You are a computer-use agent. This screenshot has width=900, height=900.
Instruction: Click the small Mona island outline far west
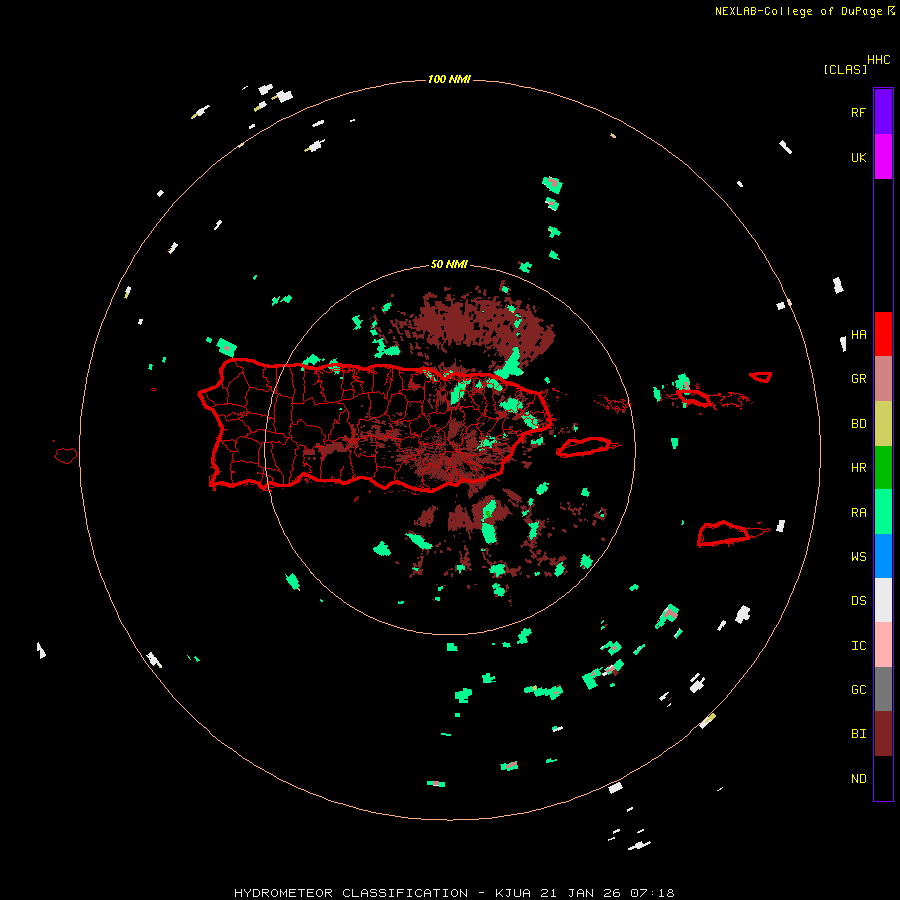[x=66, y=456]
